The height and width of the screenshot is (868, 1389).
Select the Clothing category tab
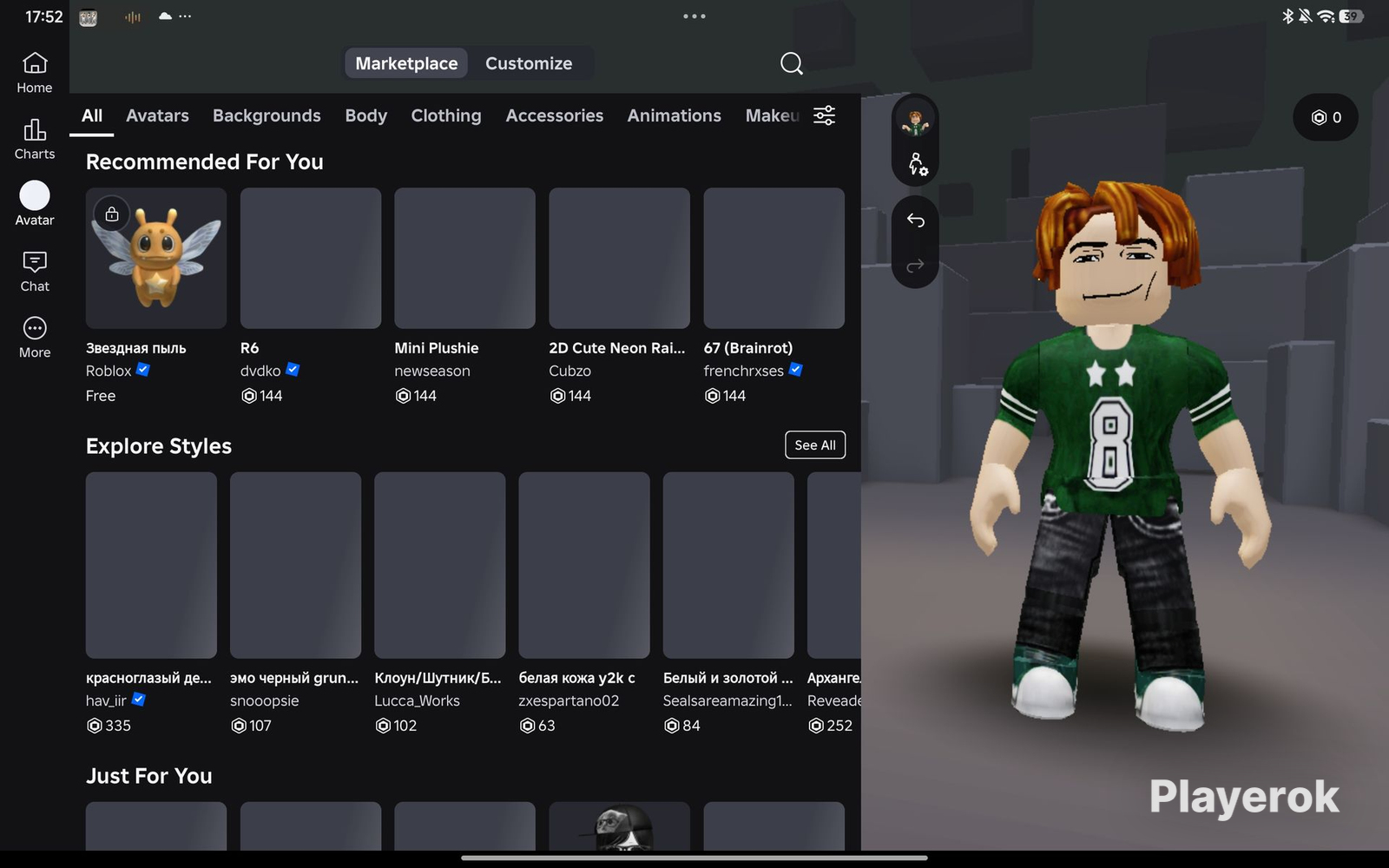coord(446,115)
